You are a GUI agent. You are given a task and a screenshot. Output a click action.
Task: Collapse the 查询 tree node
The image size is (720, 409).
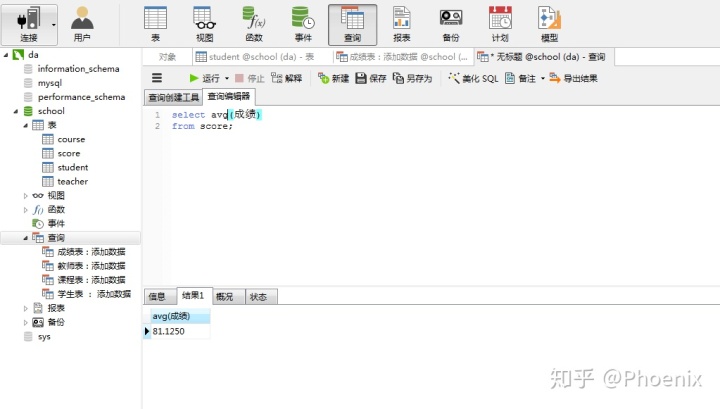[26, 238]
